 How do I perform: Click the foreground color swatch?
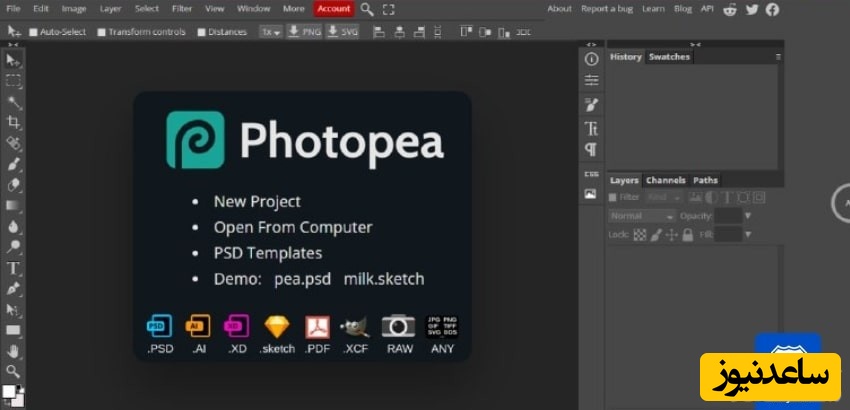tap(8, 391)
